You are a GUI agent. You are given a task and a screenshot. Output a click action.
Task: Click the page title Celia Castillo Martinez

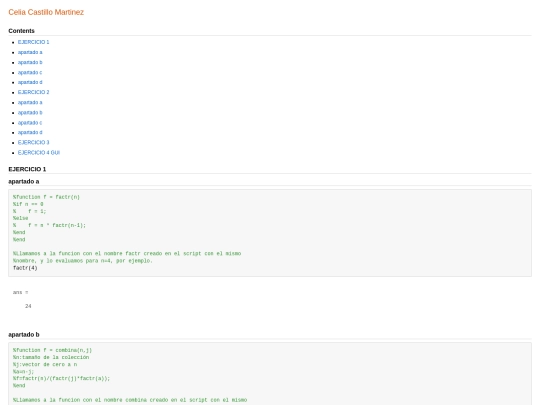pyautogui.click(x=46, y=12)
